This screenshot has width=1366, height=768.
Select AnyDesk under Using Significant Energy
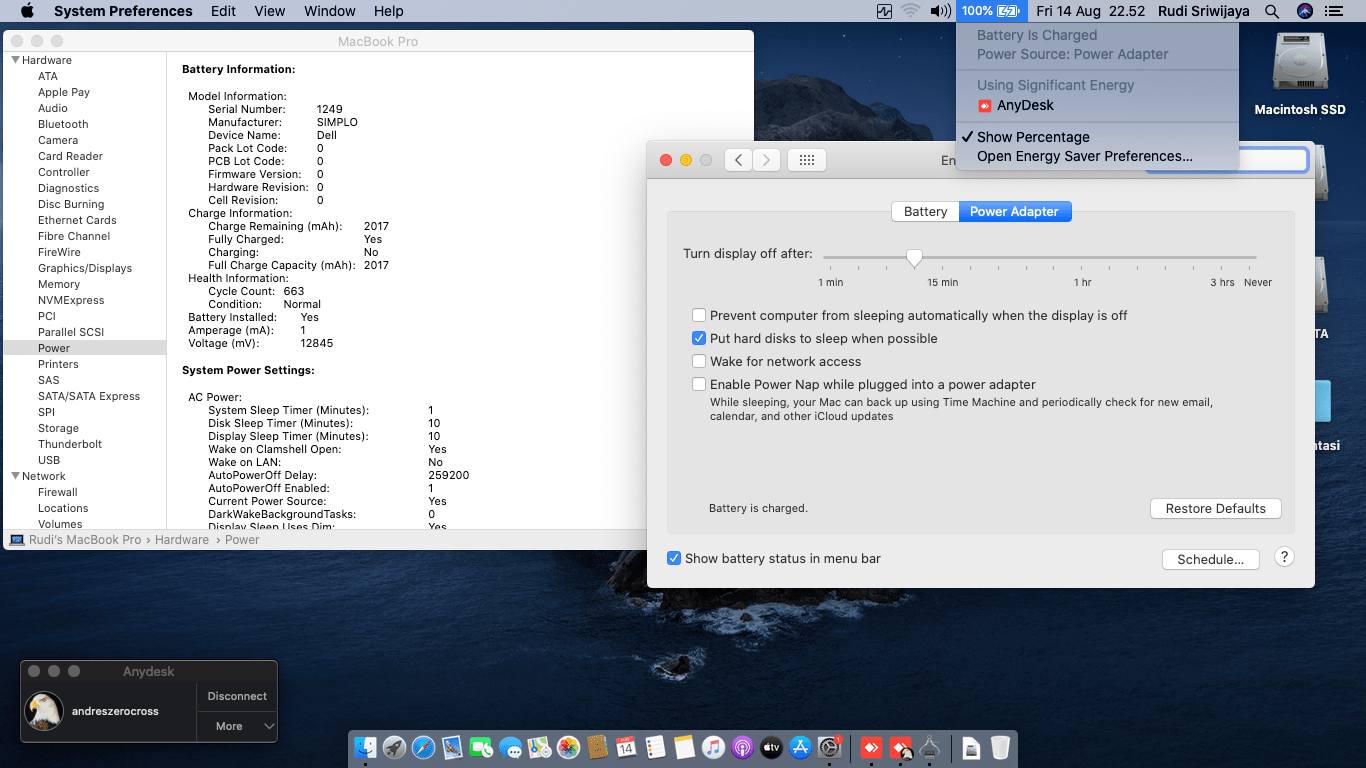tap(1097, 105)
